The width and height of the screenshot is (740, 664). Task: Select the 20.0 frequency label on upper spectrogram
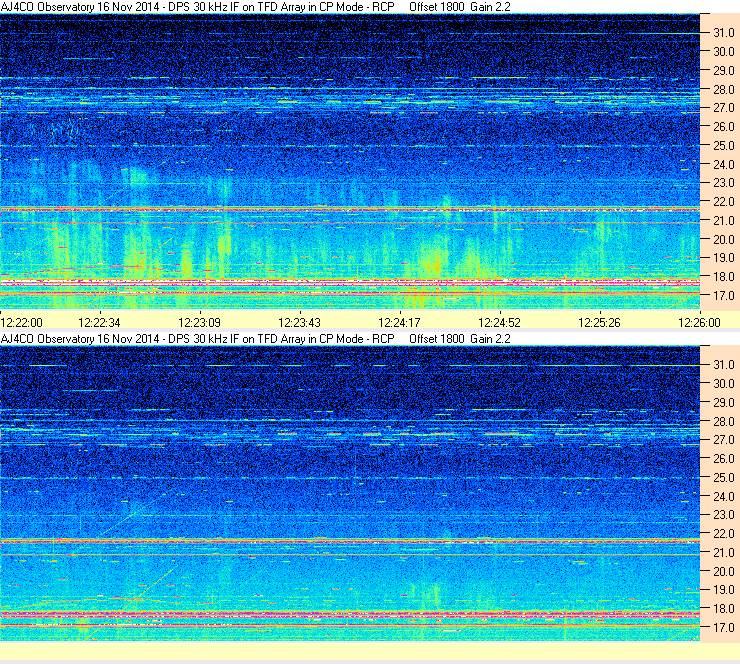point(724,240)
